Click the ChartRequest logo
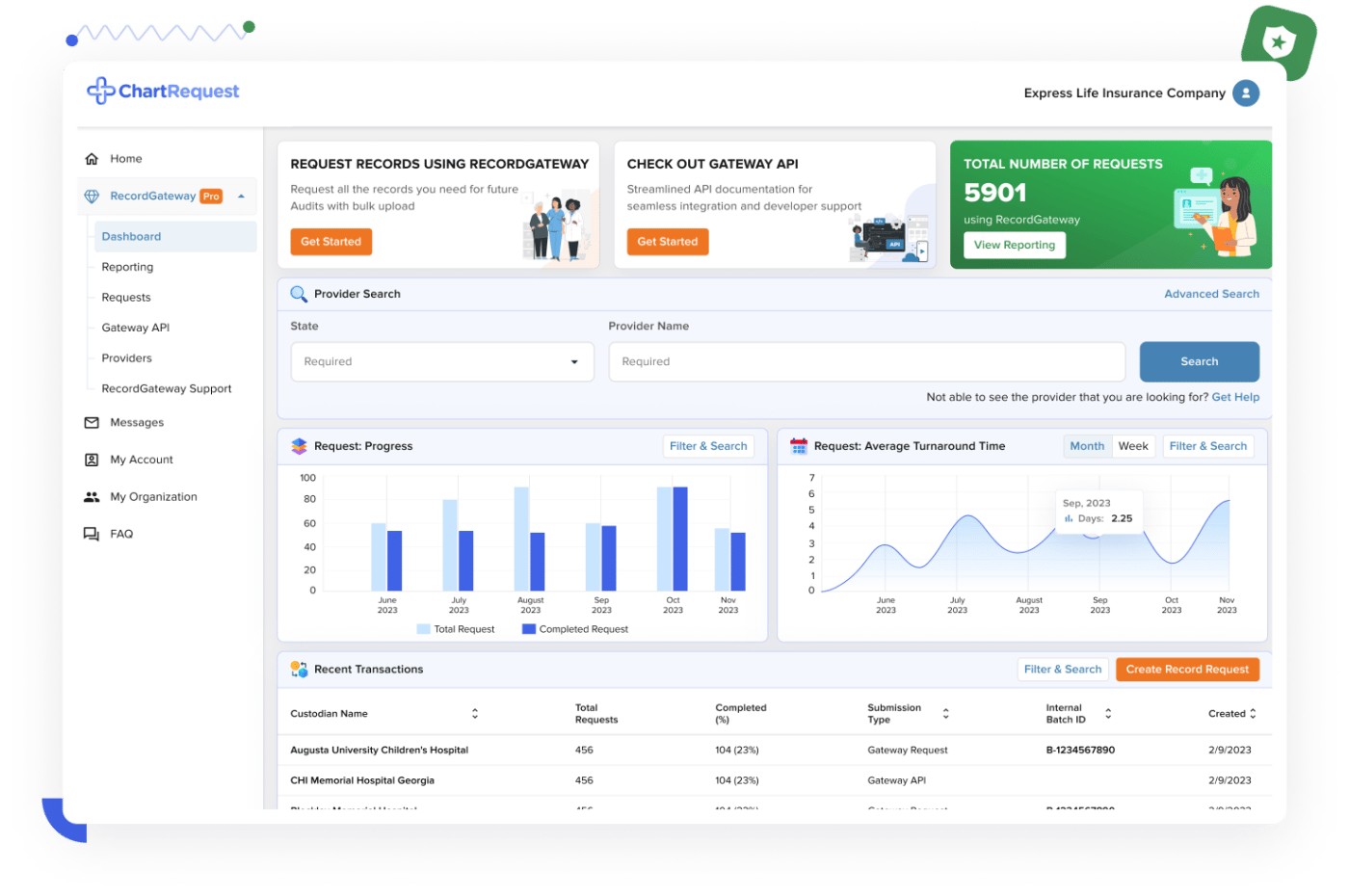Viewport: 1349px width, 896px height. (163, 92)
